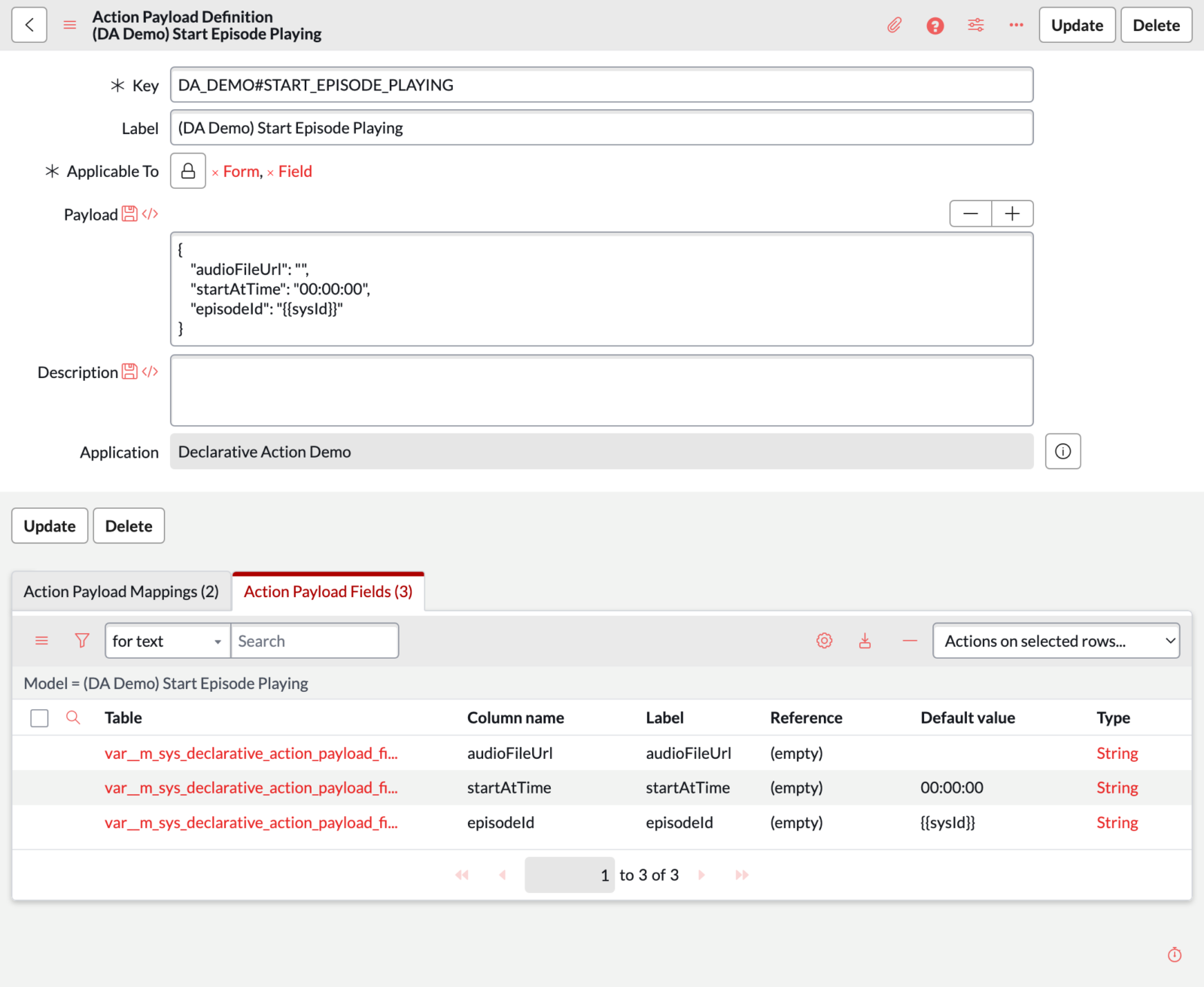Open the form context hamburger menu

click(70, 25)
